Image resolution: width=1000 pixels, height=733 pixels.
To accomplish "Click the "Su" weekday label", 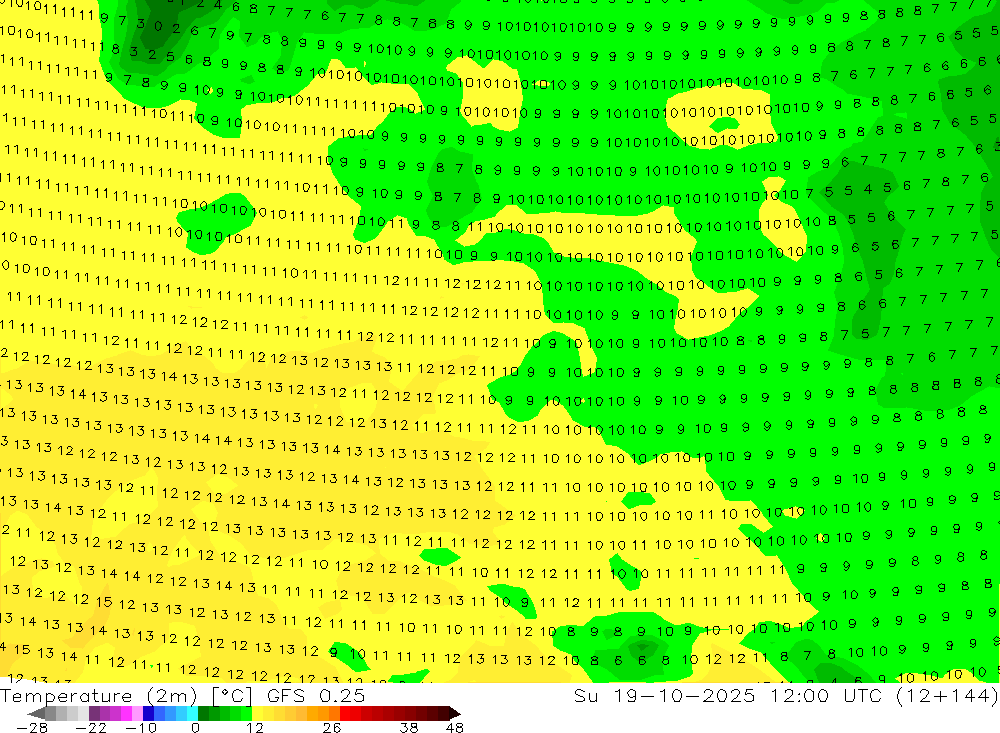I will pos(585,696).
